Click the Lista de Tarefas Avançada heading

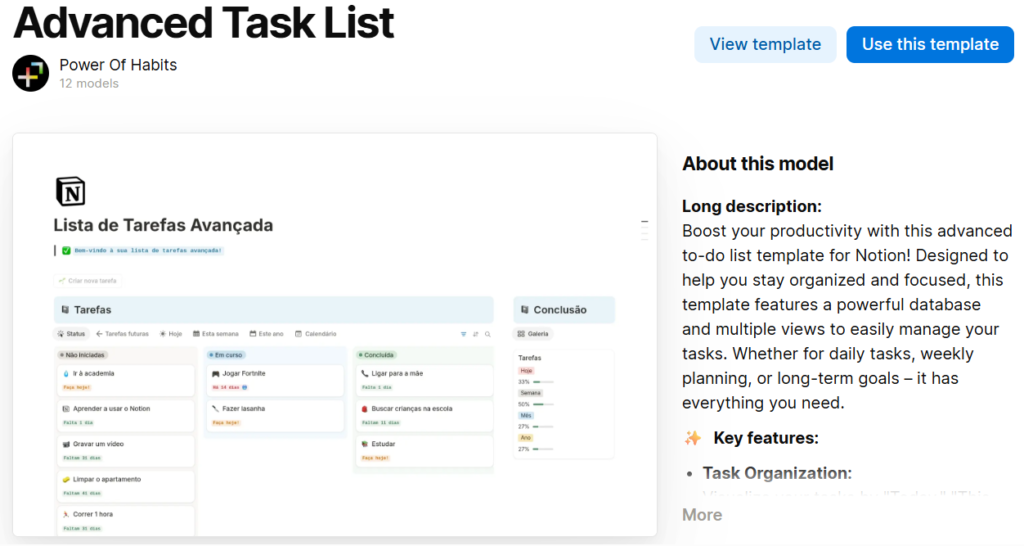coord(163,225)
